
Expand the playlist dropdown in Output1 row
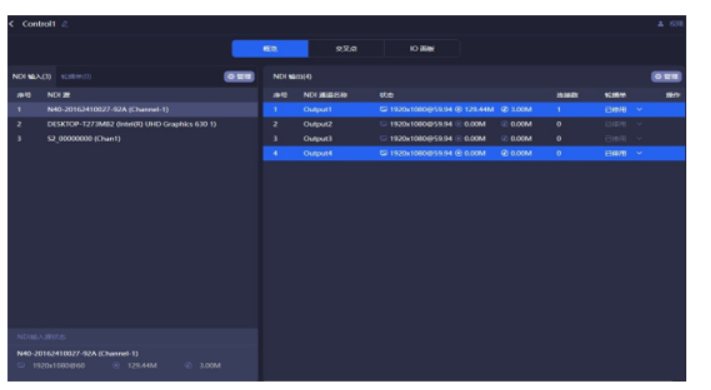pos(639,109)
